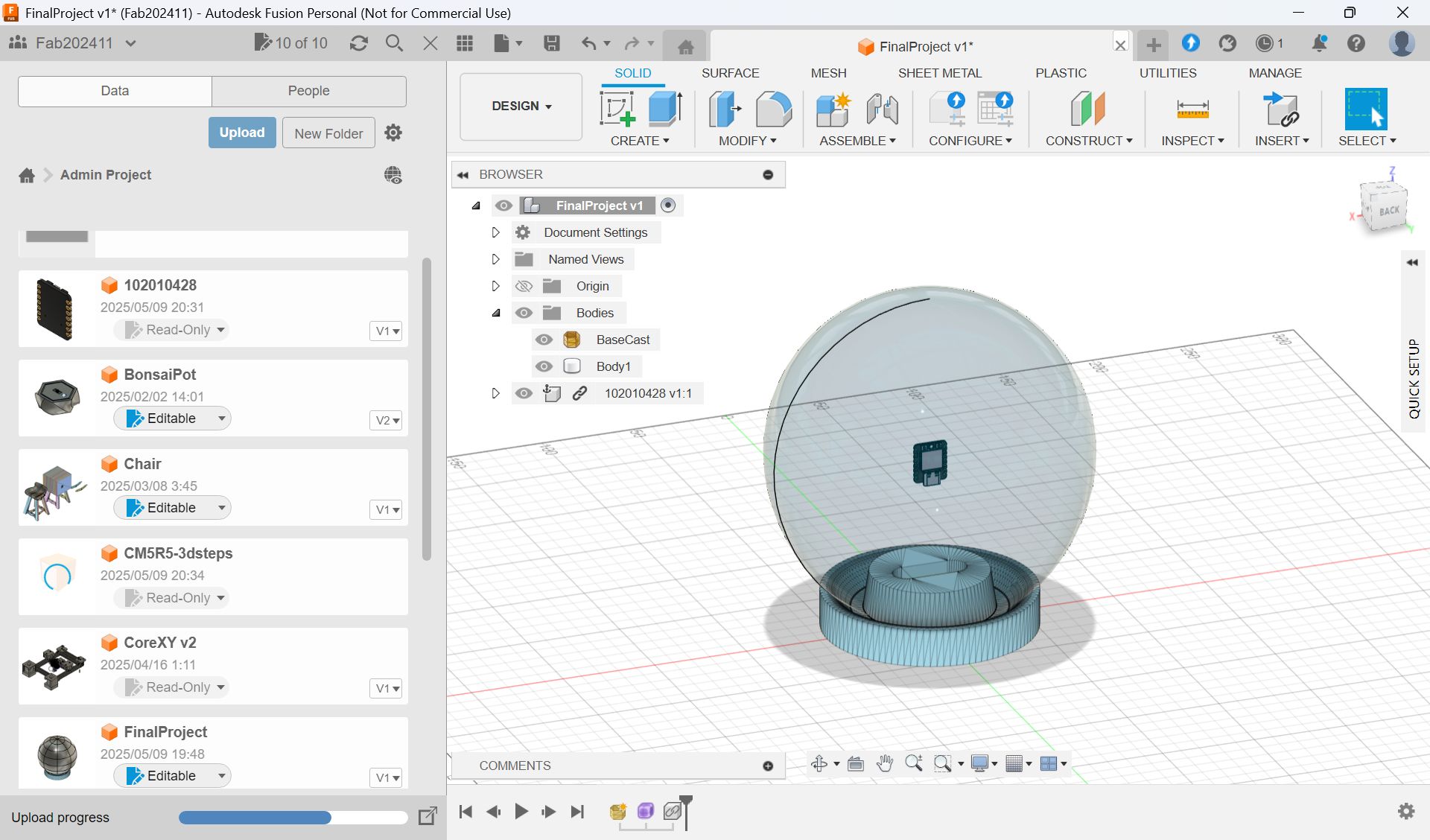
Task: Click the Upload button
Action: (x=242, y=133)
